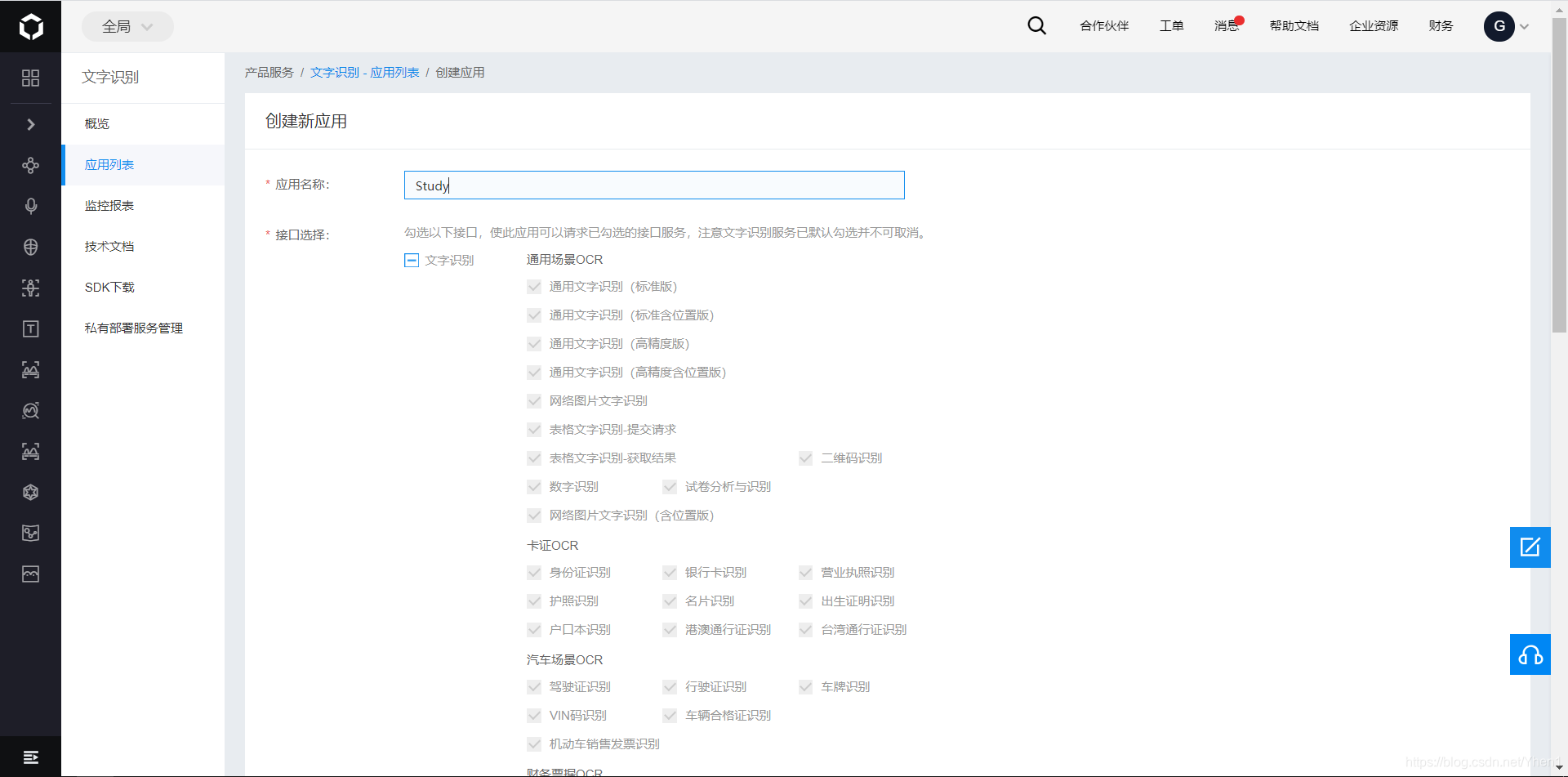Toggle the 台湾通行证识别 checkbox
The image size is (1568, 777).
click(805, 630)
